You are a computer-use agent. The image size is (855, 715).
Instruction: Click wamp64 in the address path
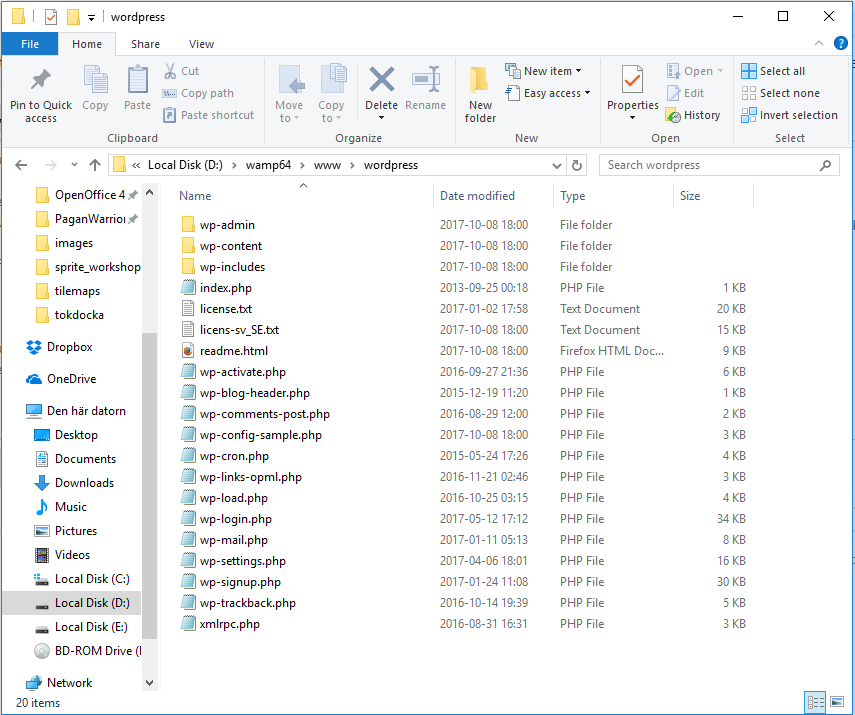click(x=268, y=165)
